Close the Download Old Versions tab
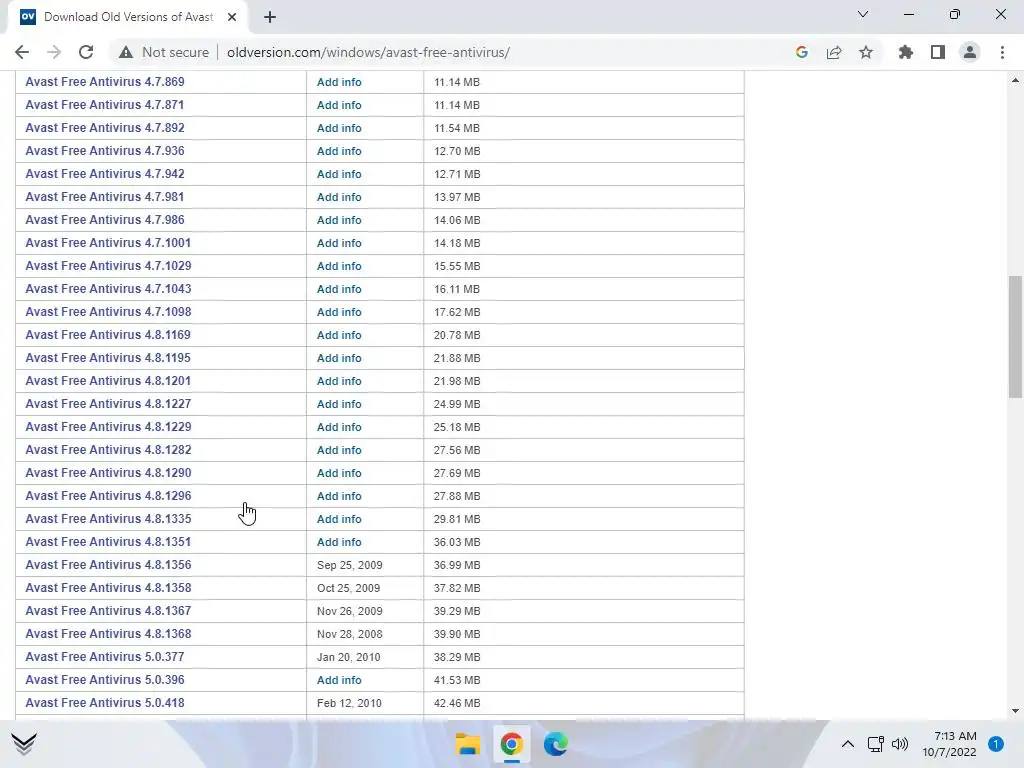 pos(232,17)
